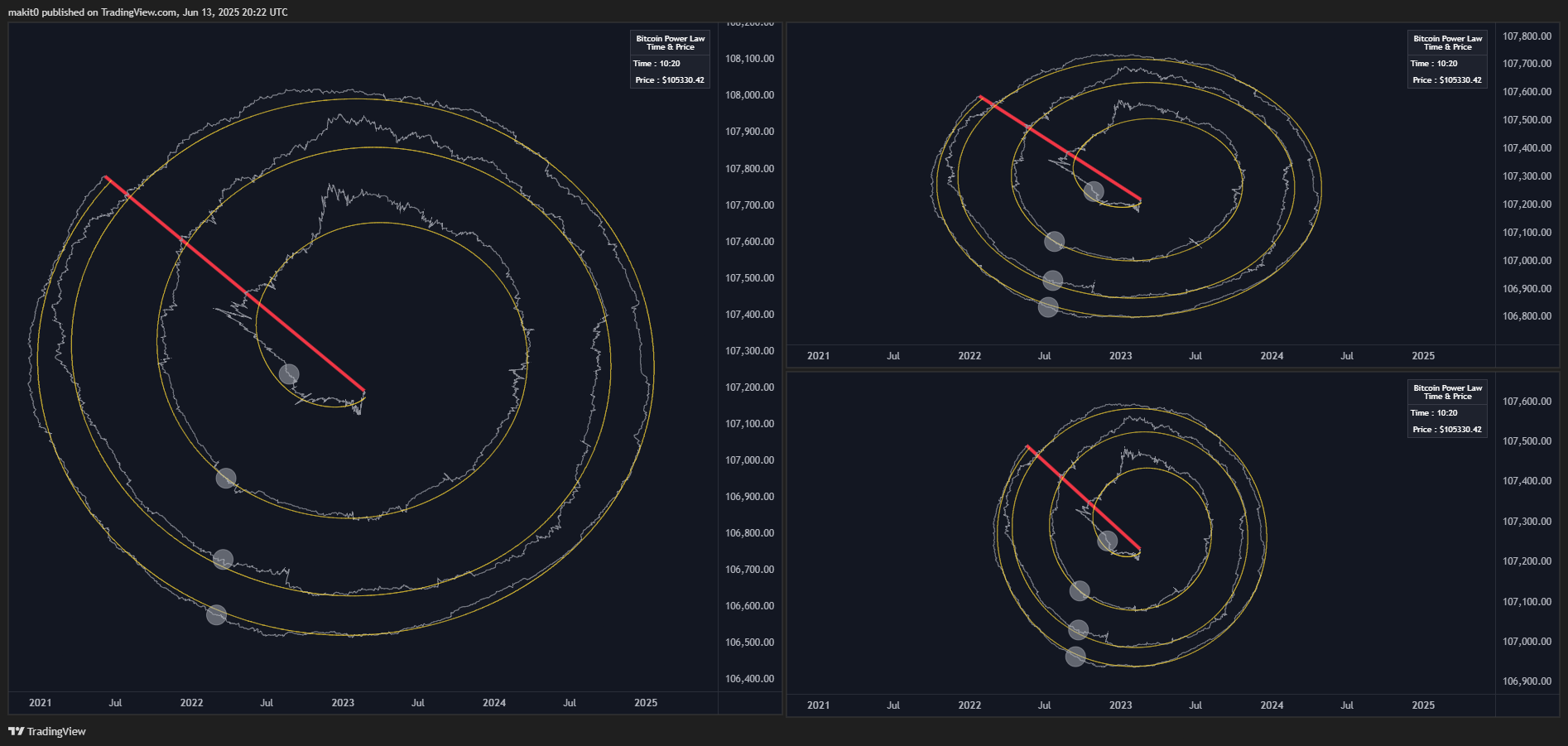
Task: Click 2023 on the left chart time axis
Action: click(x=343, y=703)
